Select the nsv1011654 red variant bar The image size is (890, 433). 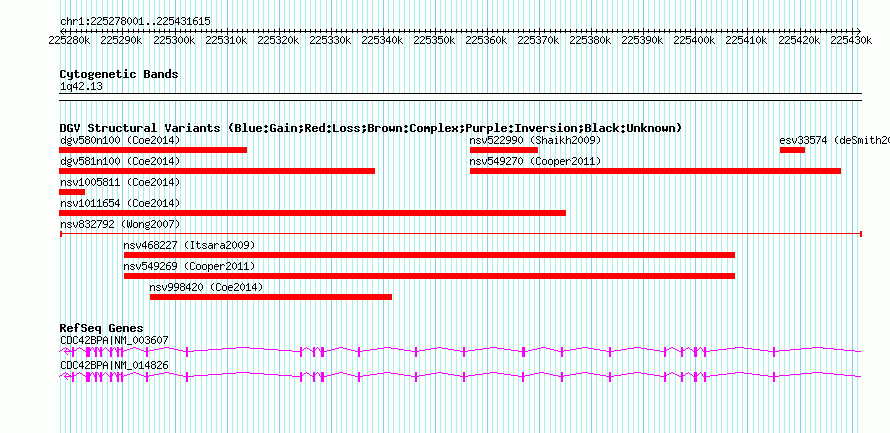(x=312, y=213)
